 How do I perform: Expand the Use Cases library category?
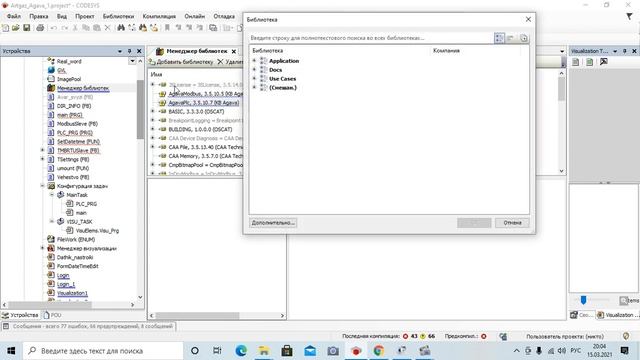[254, 78]
